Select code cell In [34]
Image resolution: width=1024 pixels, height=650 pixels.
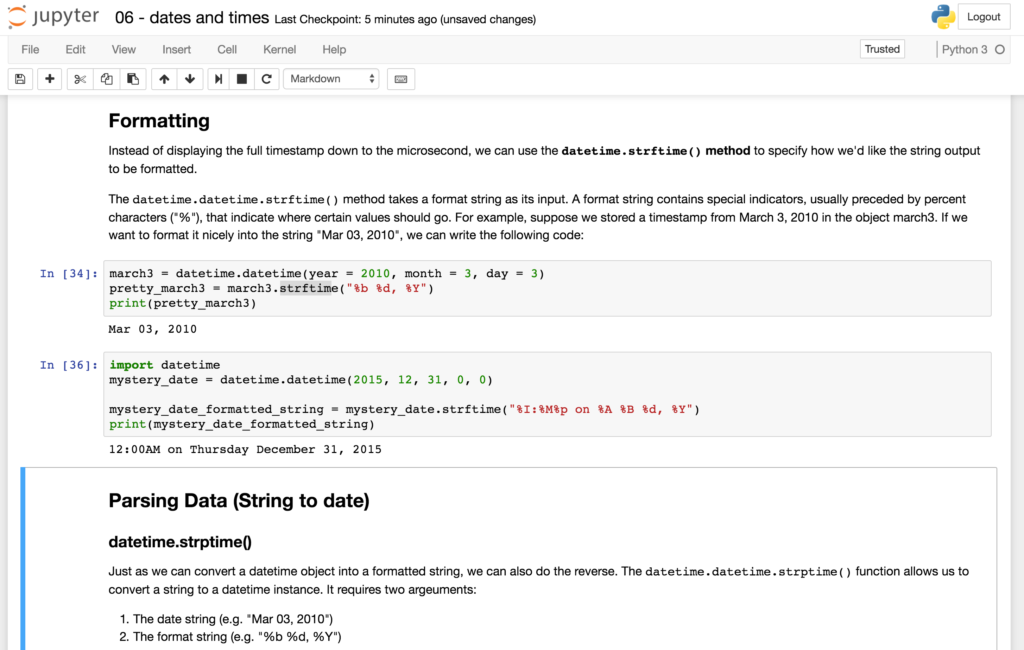[547, 289]
